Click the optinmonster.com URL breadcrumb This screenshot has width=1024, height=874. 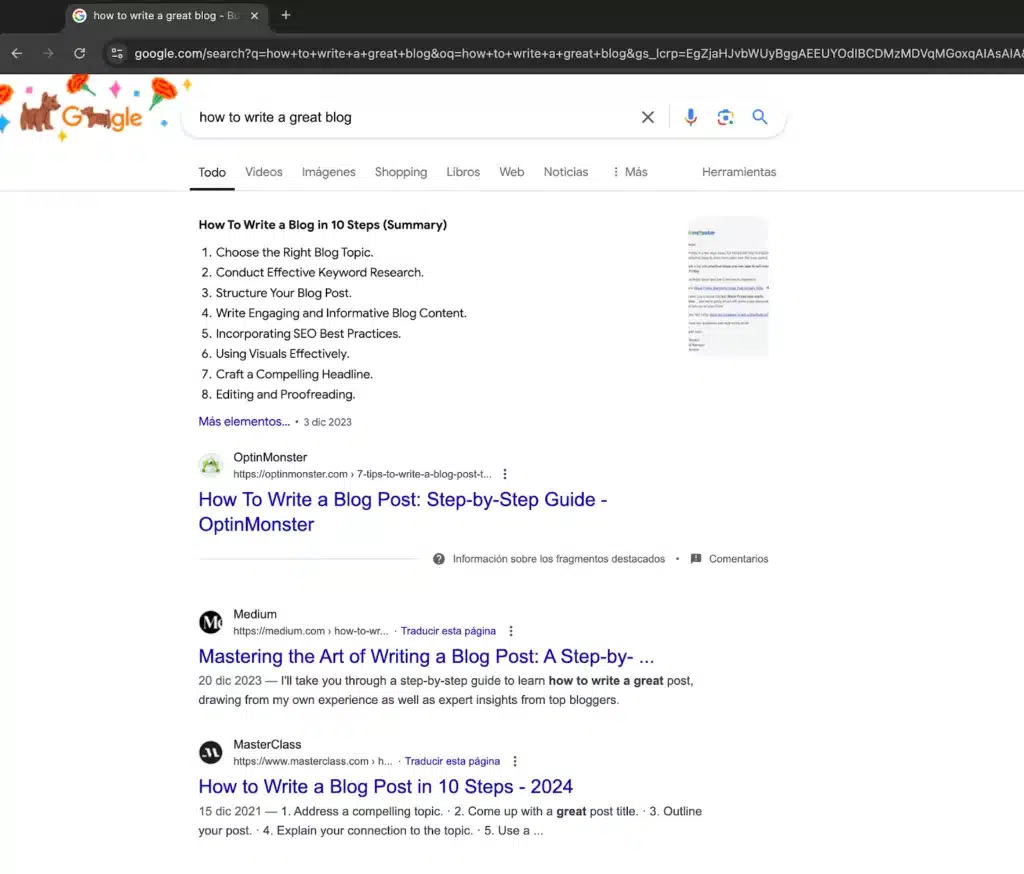tap(362, 474)
